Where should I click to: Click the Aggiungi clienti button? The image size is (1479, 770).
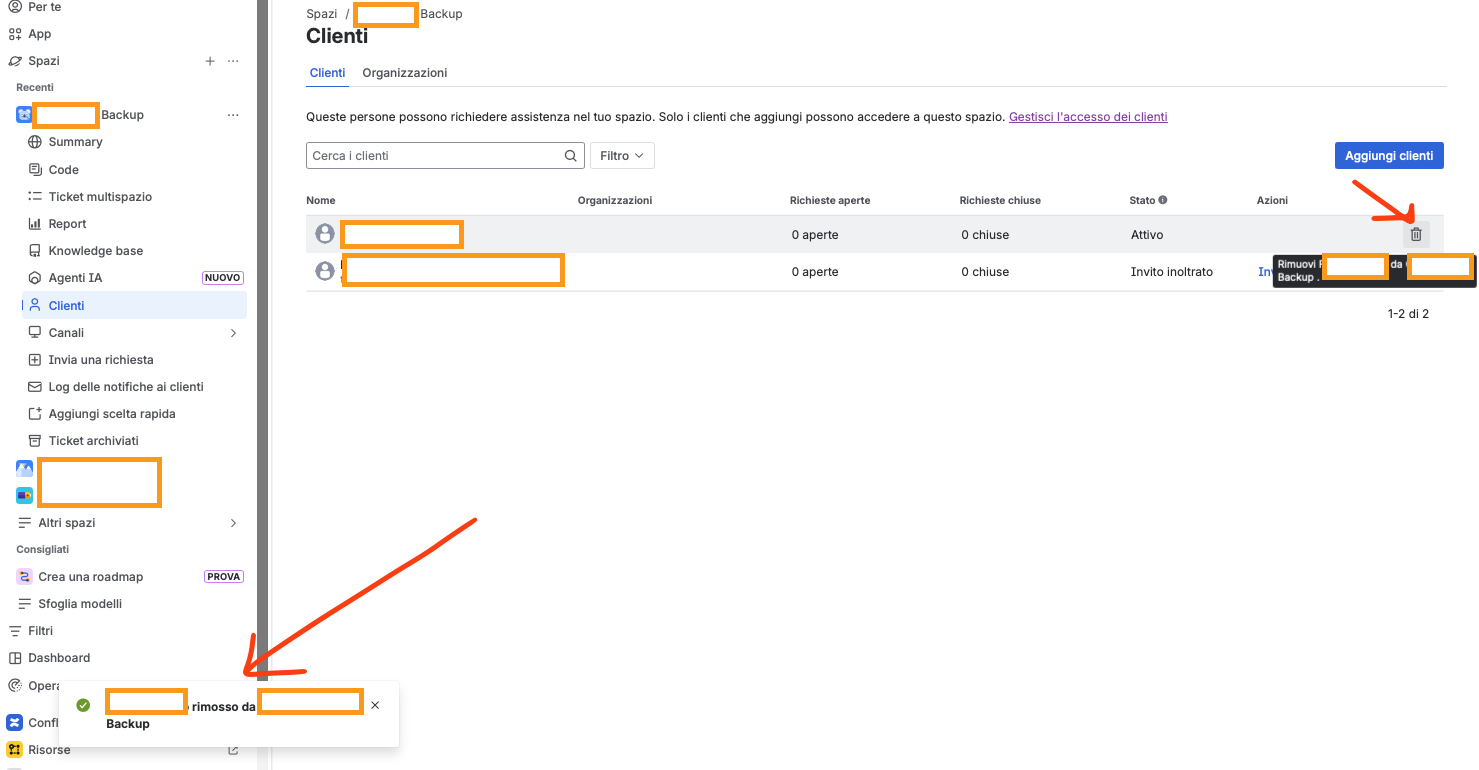[x=1389, y=156]
